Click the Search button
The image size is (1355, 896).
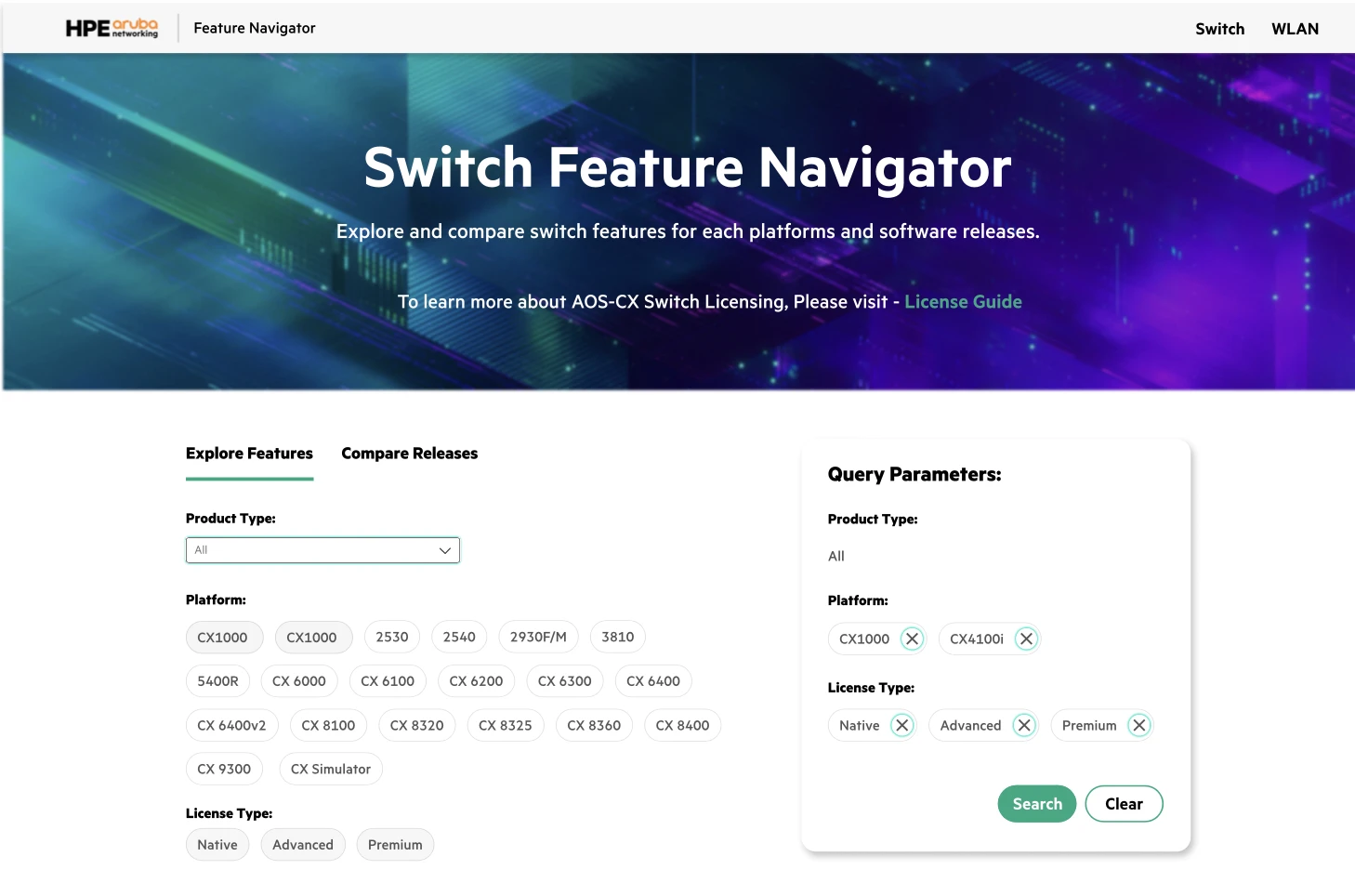pyautogui.click(x=1037, y=804)
